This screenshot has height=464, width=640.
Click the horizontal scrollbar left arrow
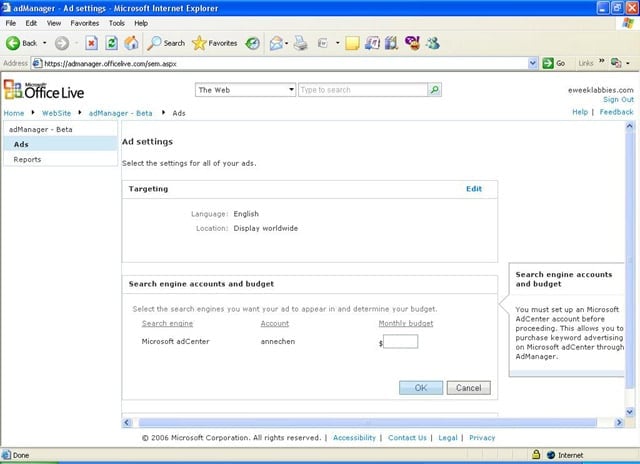click(127, 422)
